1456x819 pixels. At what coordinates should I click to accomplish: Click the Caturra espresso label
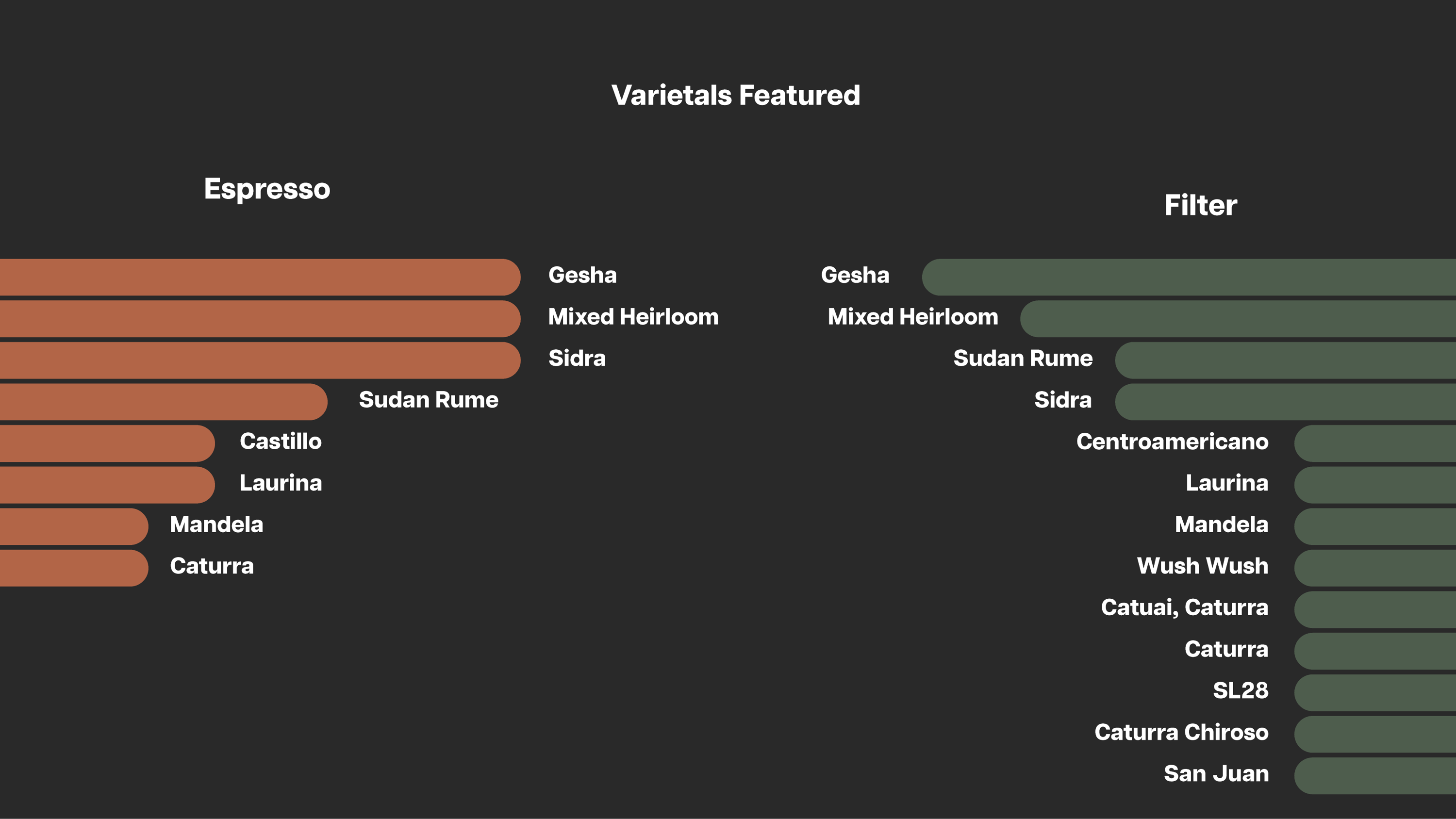coord(212,566)
